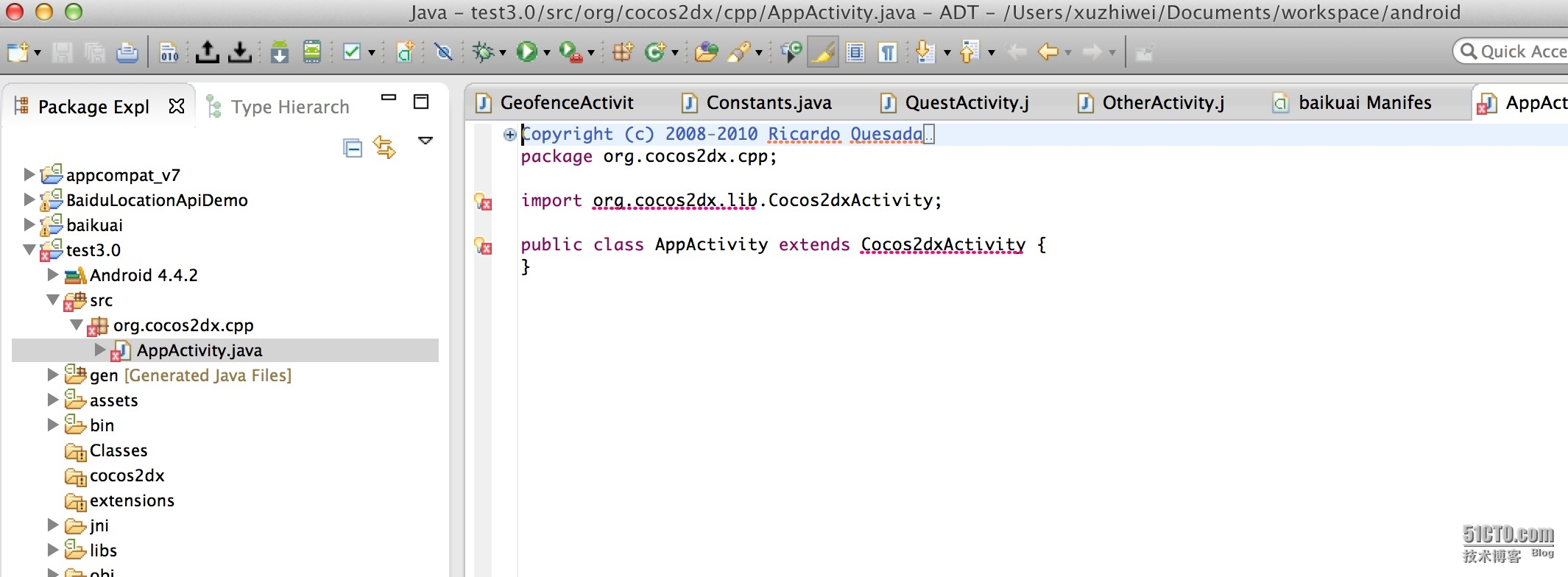Click the Debug bug icon
Viewport: 1568px width, 577px height.
click(484, 52)
